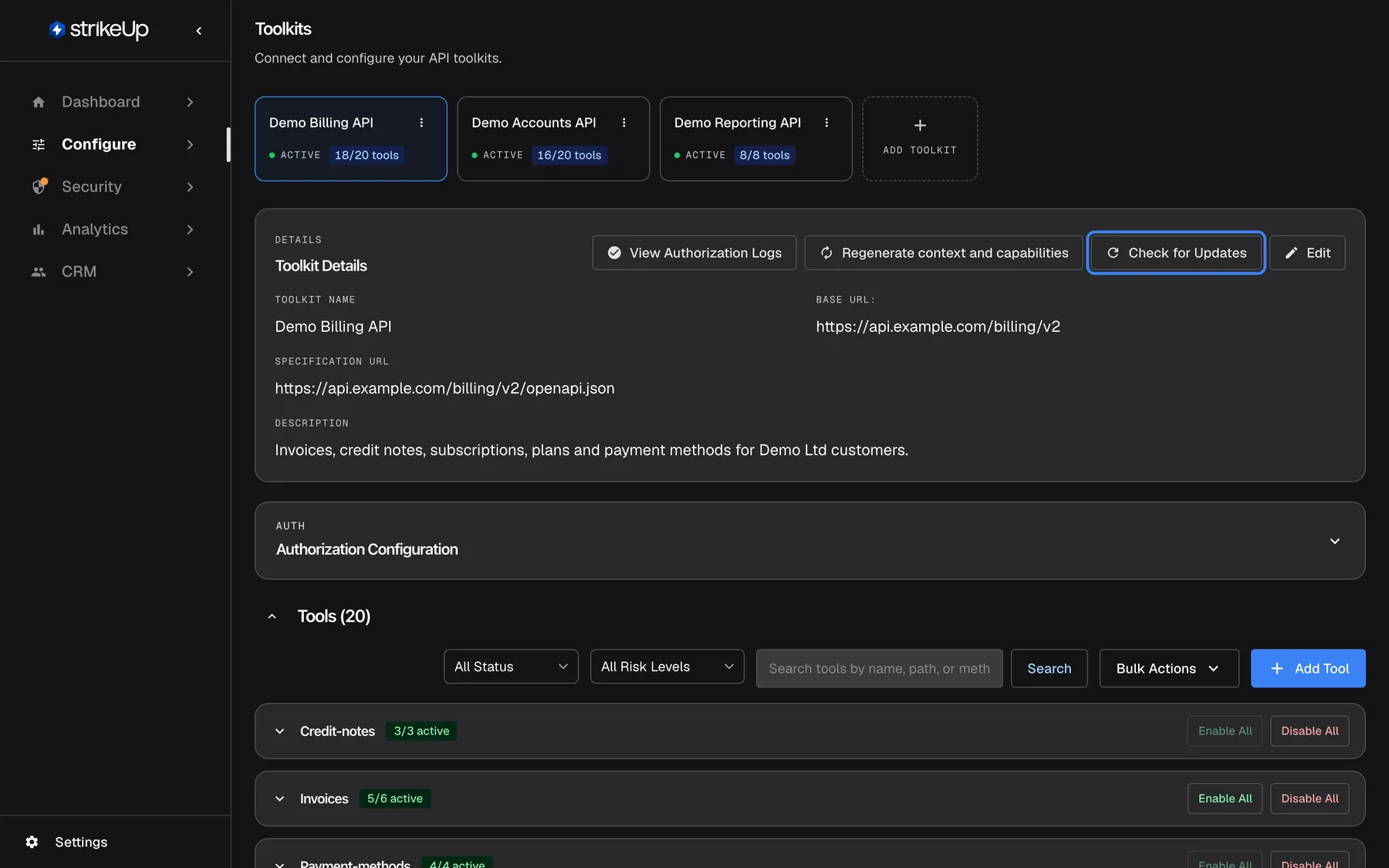The height and width of the screenshot is (868, 1389).
Task: Click the strikeUp logo
Action: click(x=99, y=29)
